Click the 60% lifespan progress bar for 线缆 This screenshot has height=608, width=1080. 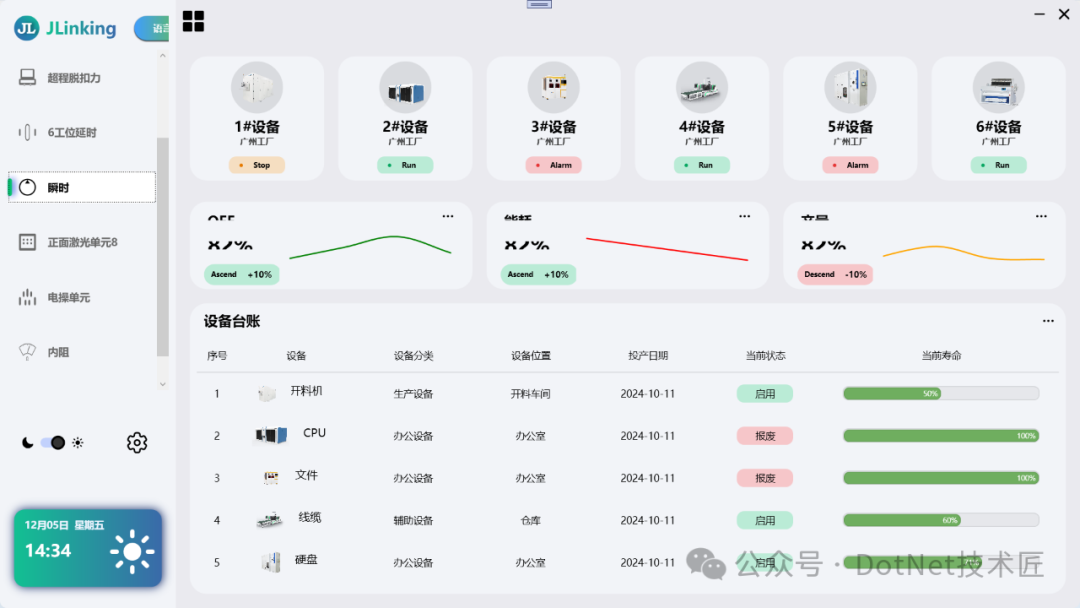click(940, 520)
